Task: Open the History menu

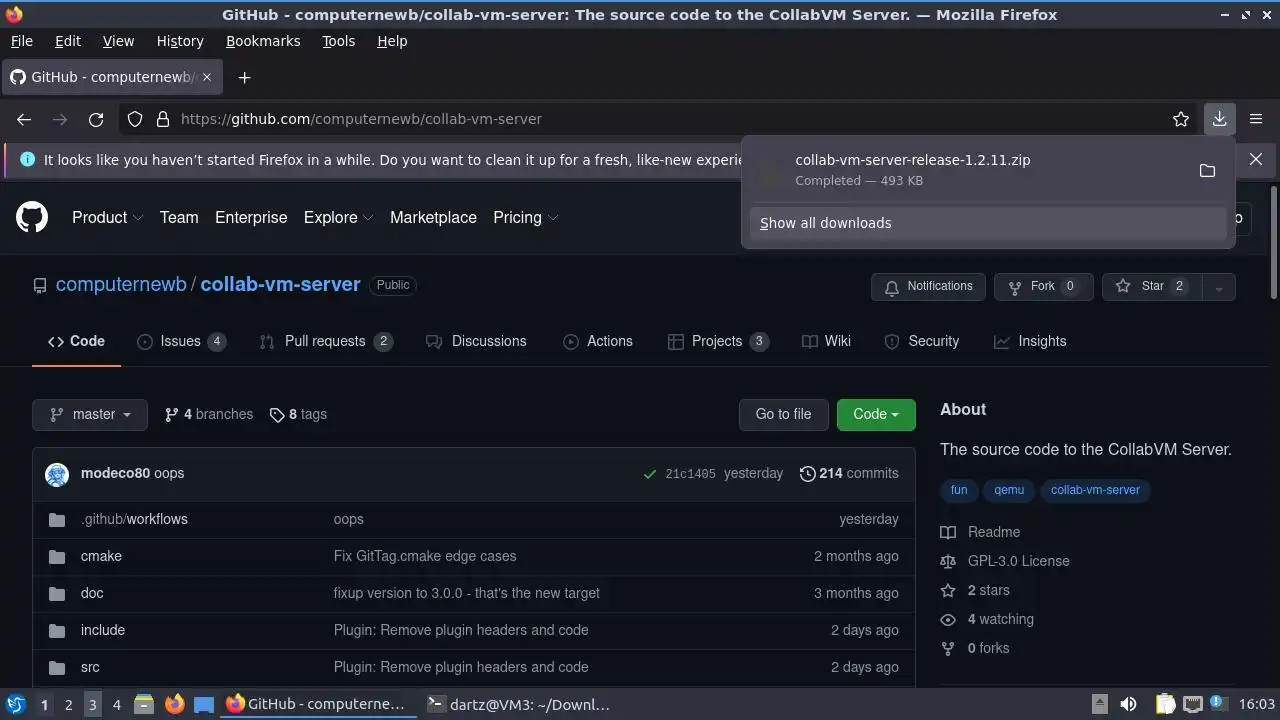Action: (x=180, y=41)
